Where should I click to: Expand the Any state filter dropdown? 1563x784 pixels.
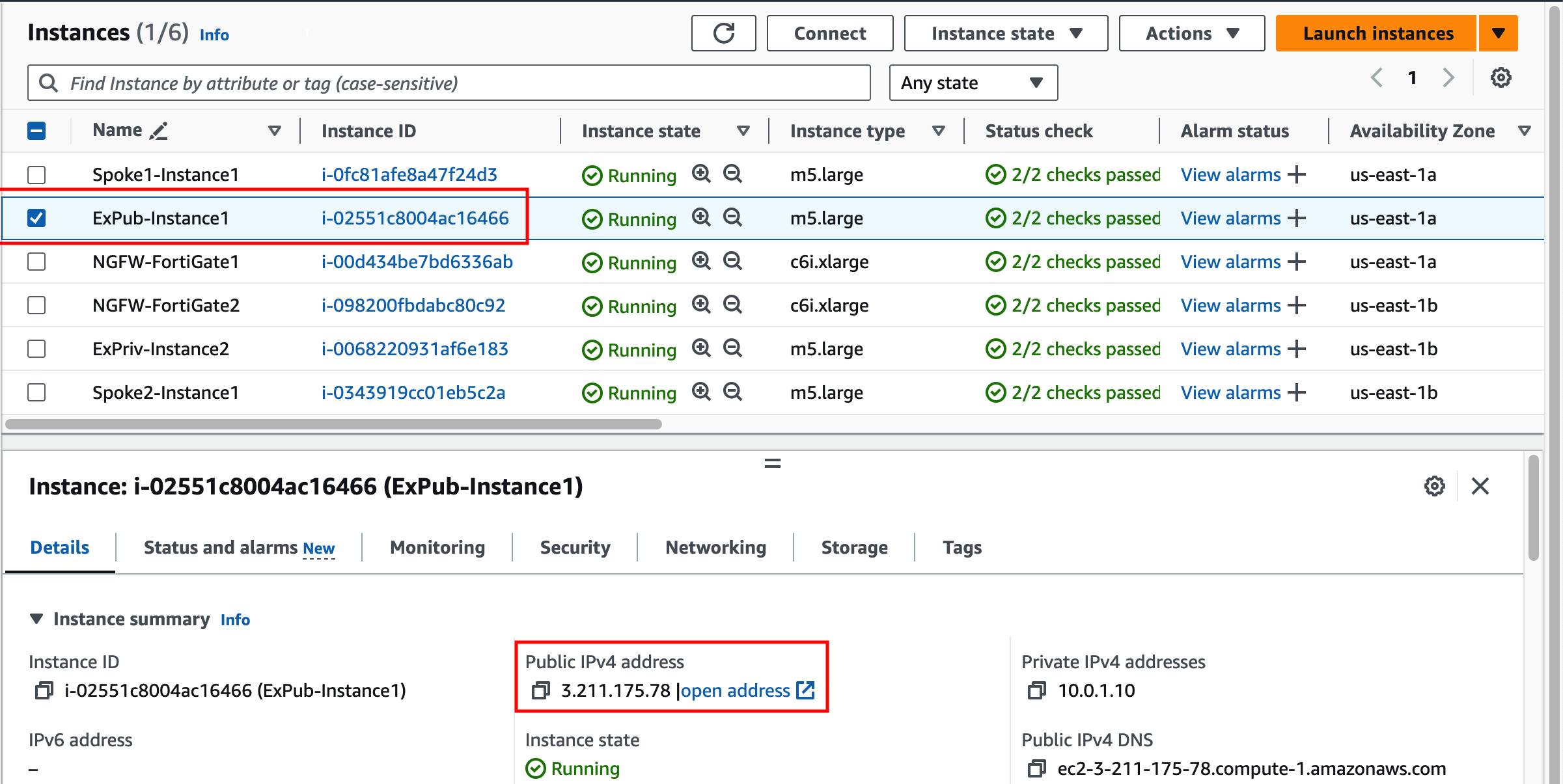coord(973,83)
